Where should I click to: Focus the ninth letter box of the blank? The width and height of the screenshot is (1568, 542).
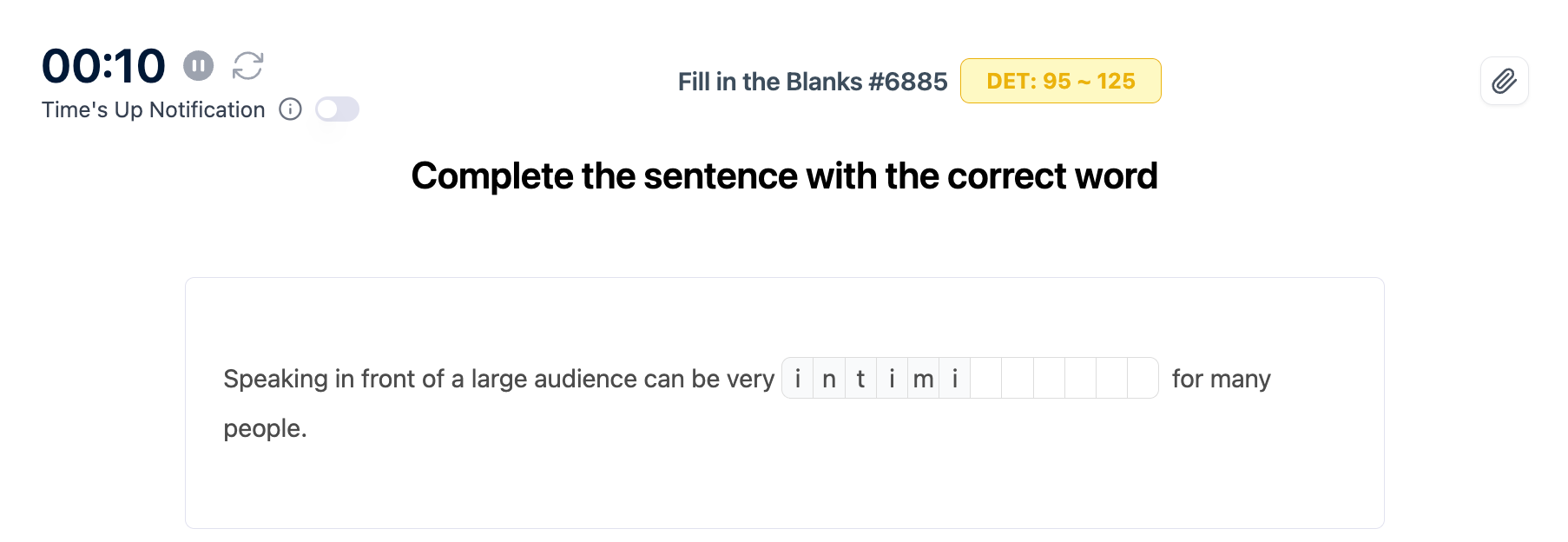1049,379
